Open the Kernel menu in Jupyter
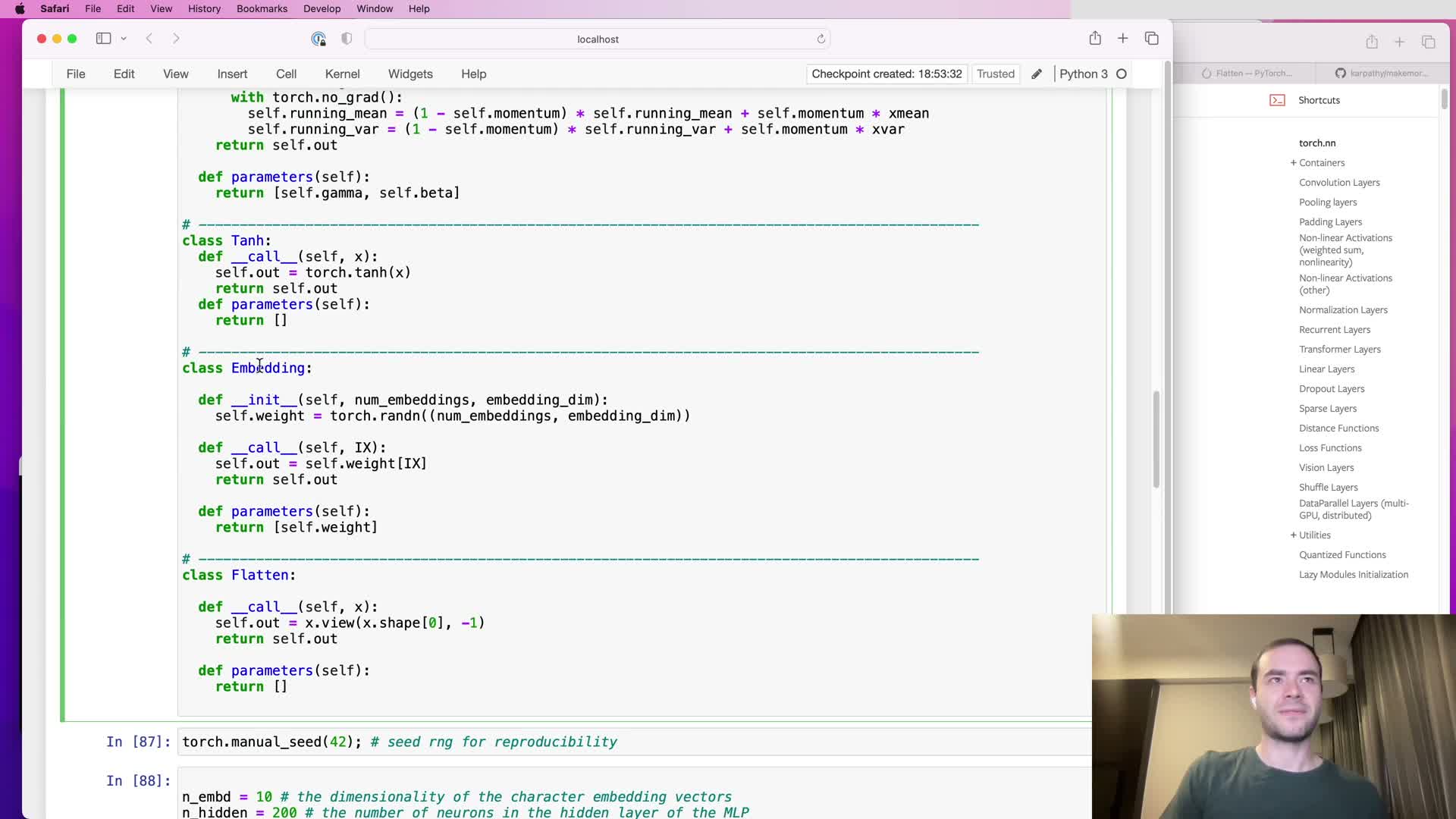The image size is (1456, 819). pos(342,74)
